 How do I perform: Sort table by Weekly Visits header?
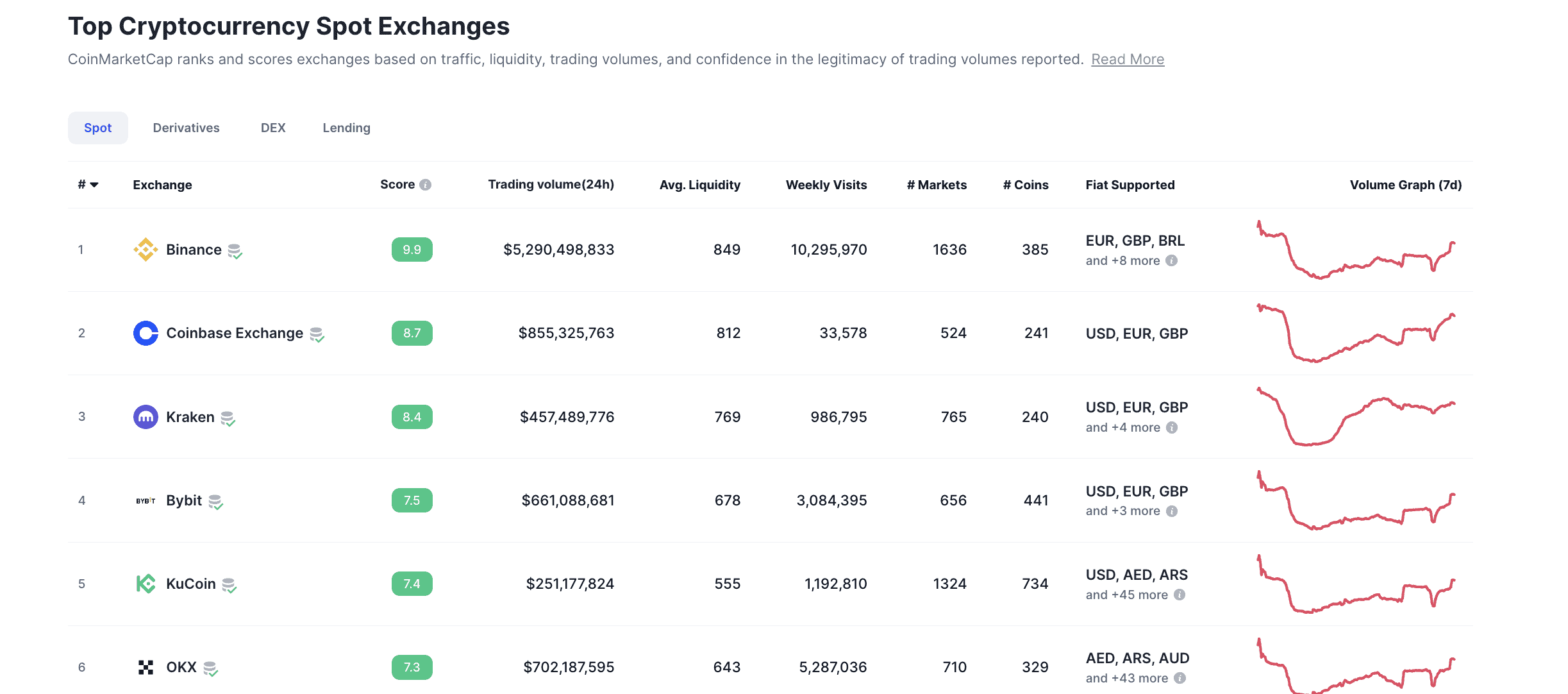826,185
